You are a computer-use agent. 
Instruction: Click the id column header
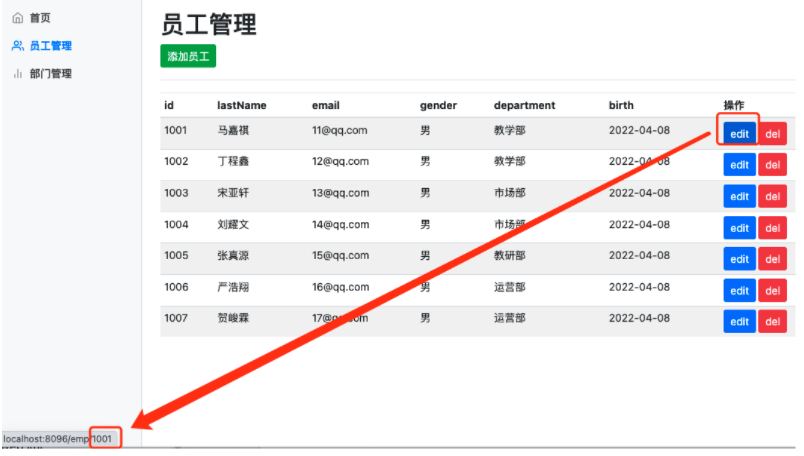169,105
